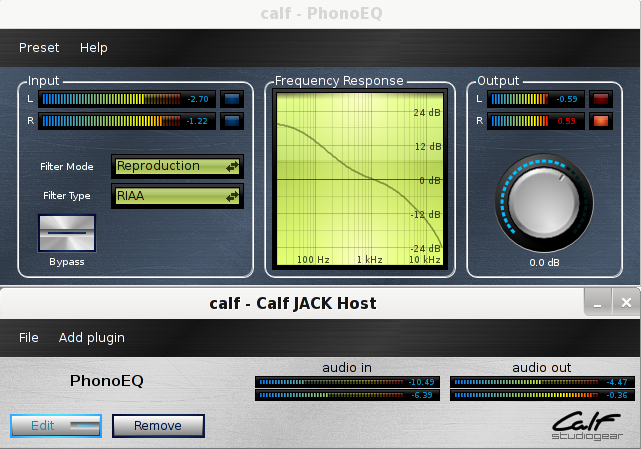The height and width of the screenshot is (449, 641).
Task: Click the Output R clip indicator LED
Action: tap(601, 121)
